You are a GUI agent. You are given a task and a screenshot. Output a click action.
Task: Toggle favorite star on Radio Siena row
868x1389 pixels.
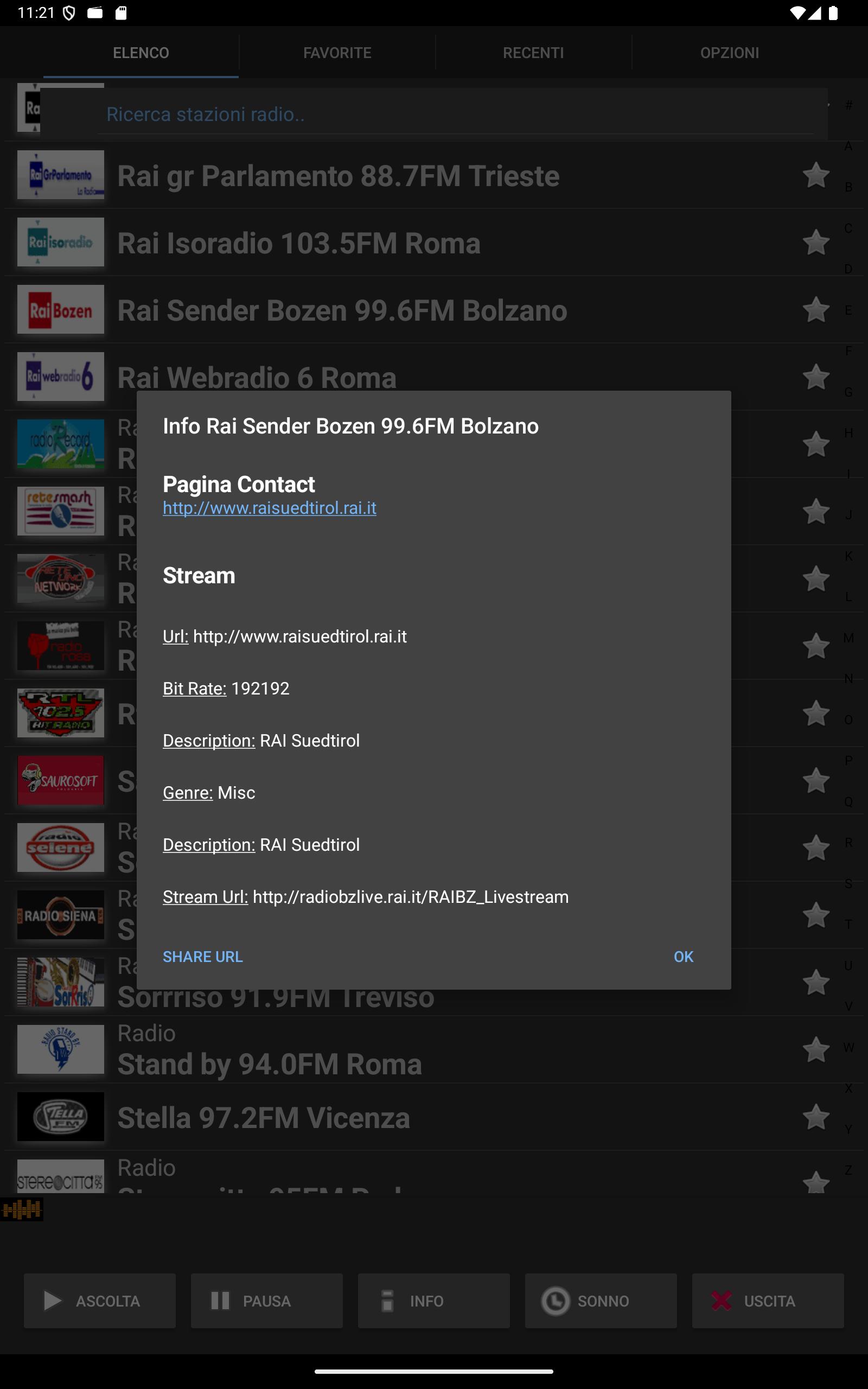[816, 915]
